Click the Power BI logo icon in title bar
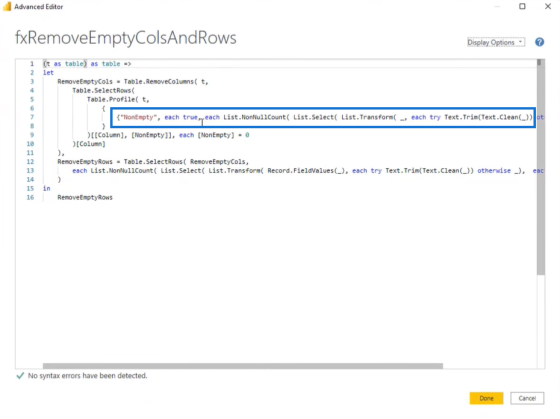The image size is (560, 419). pyautogui.click(x=7, y=6)
